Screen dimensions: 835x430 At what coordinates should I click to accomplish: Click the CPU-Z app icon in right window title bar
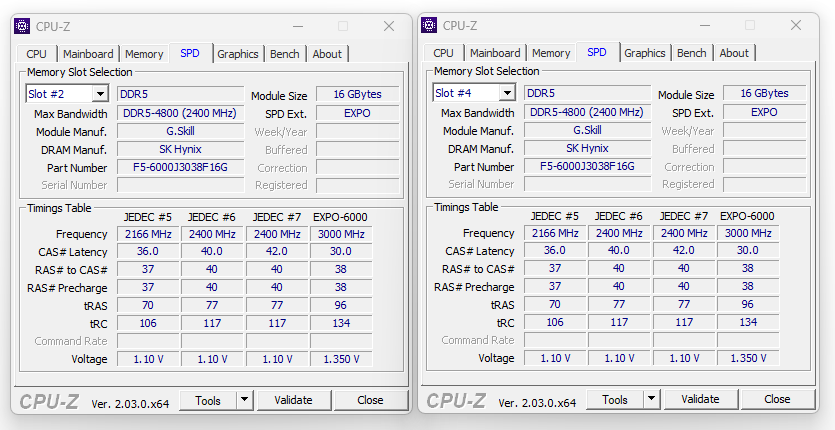(429, 25)
